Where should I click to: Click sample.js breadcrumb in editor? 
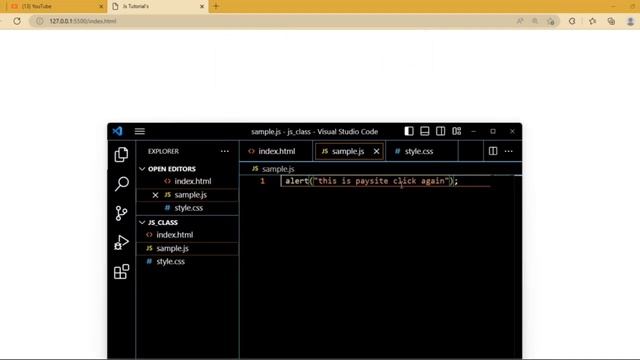click(278, 169)
